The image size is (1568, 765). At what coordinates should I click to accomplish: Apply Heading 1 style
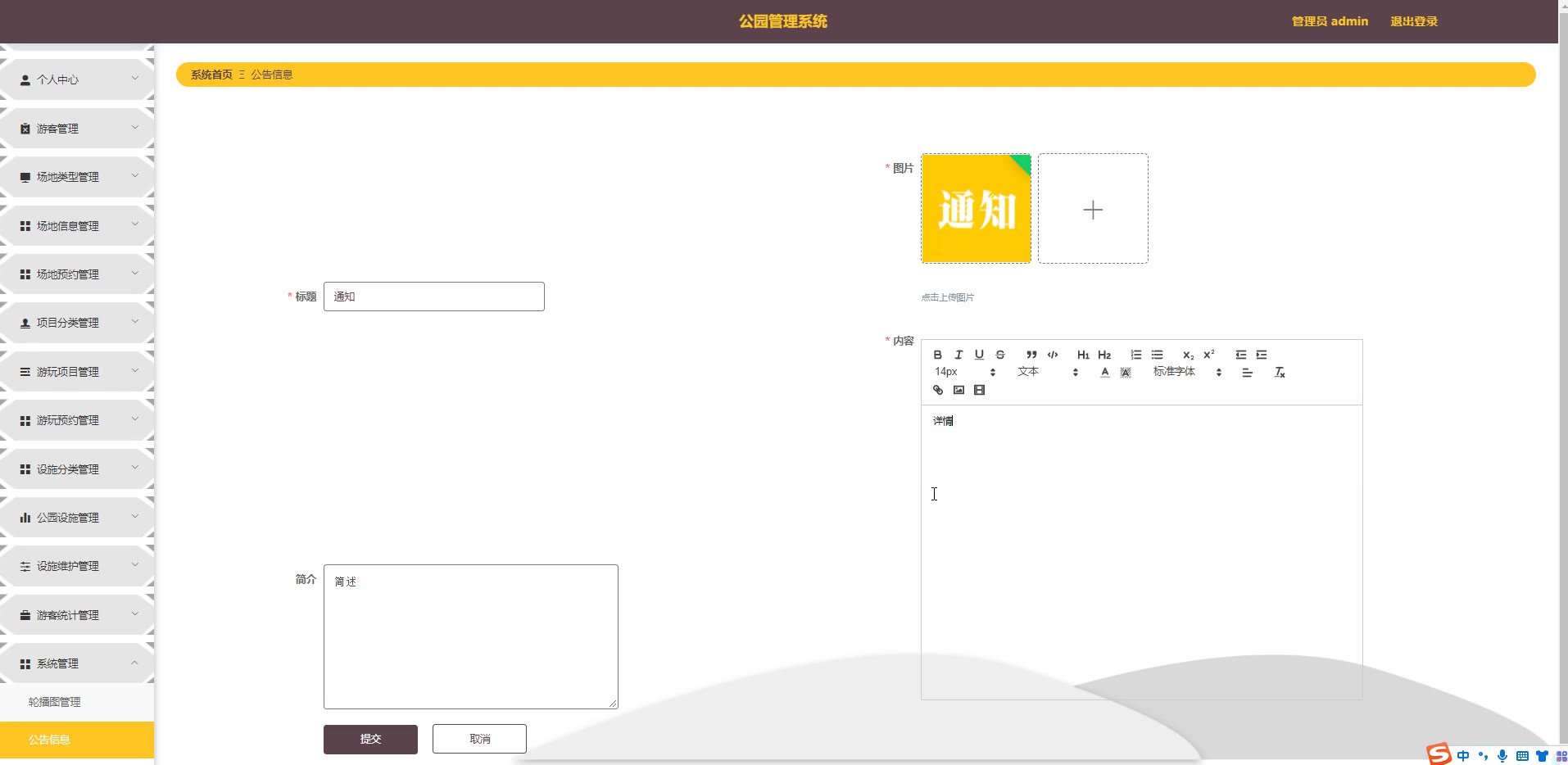tap(1083, 355)
